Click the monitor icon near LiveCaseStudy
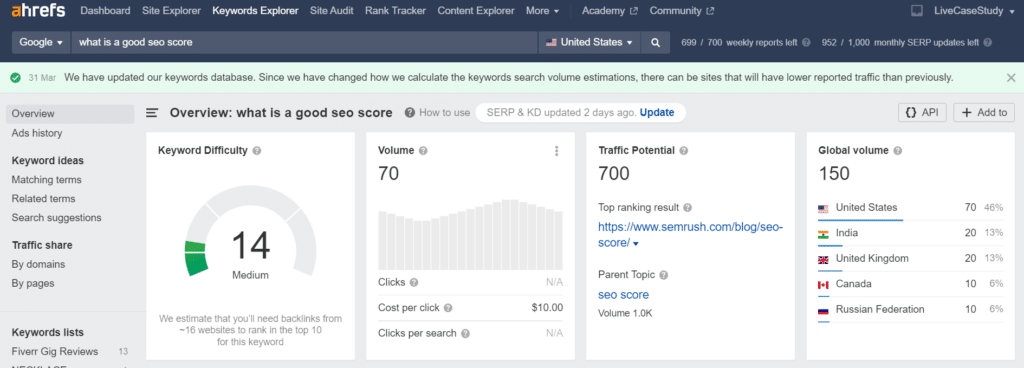 coord(917,10)
